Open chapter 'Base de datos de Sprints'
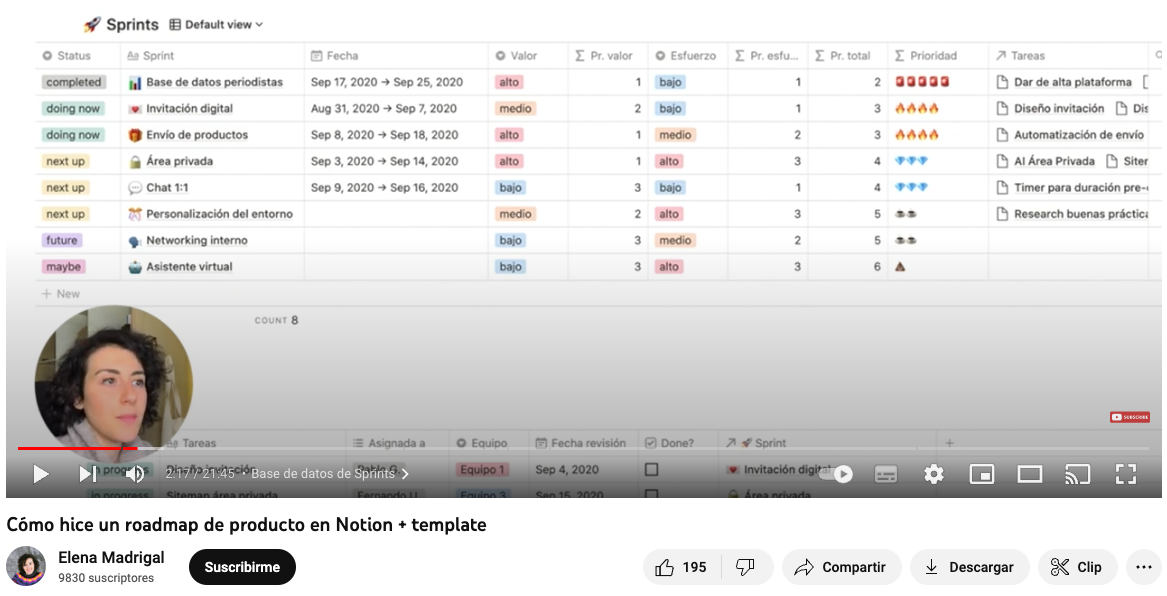 click(x=330, y=474)
